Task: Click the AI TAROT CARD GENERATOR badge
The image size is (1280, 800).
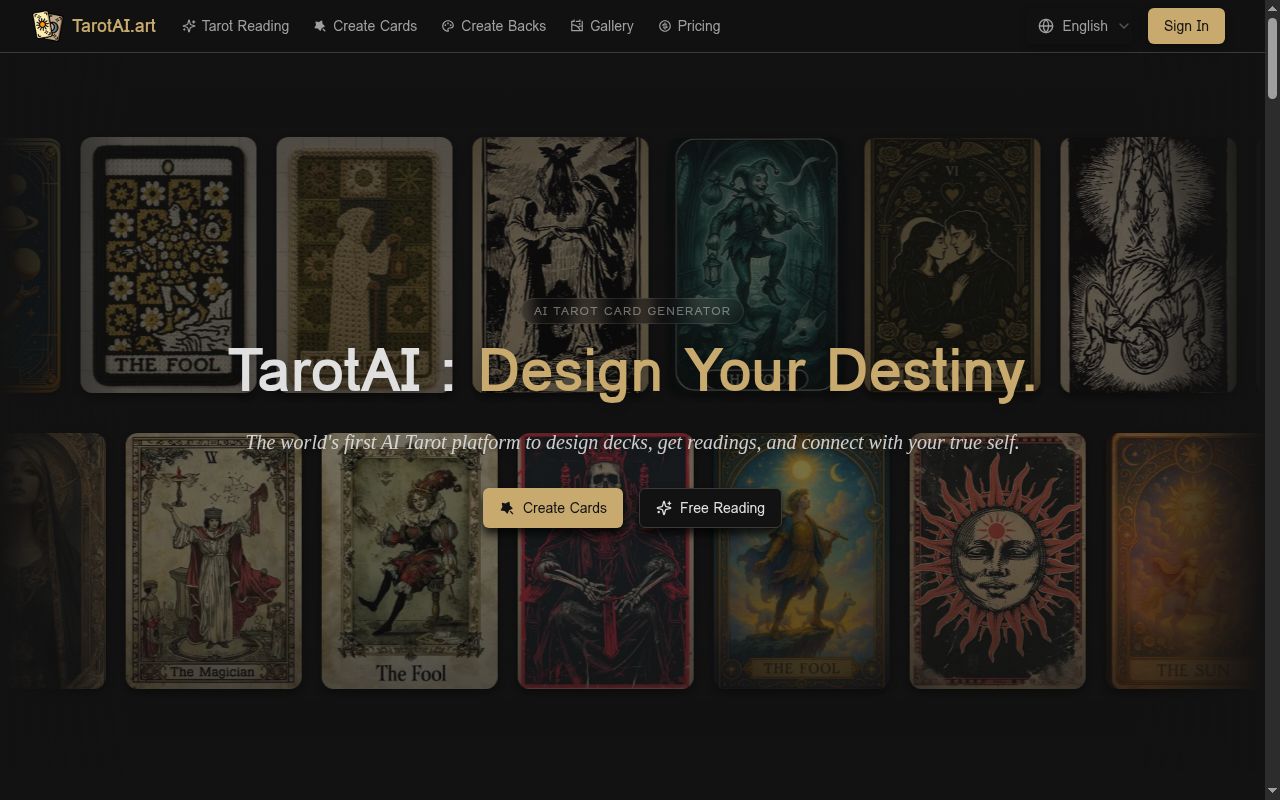Action: [x=632, y=311]
